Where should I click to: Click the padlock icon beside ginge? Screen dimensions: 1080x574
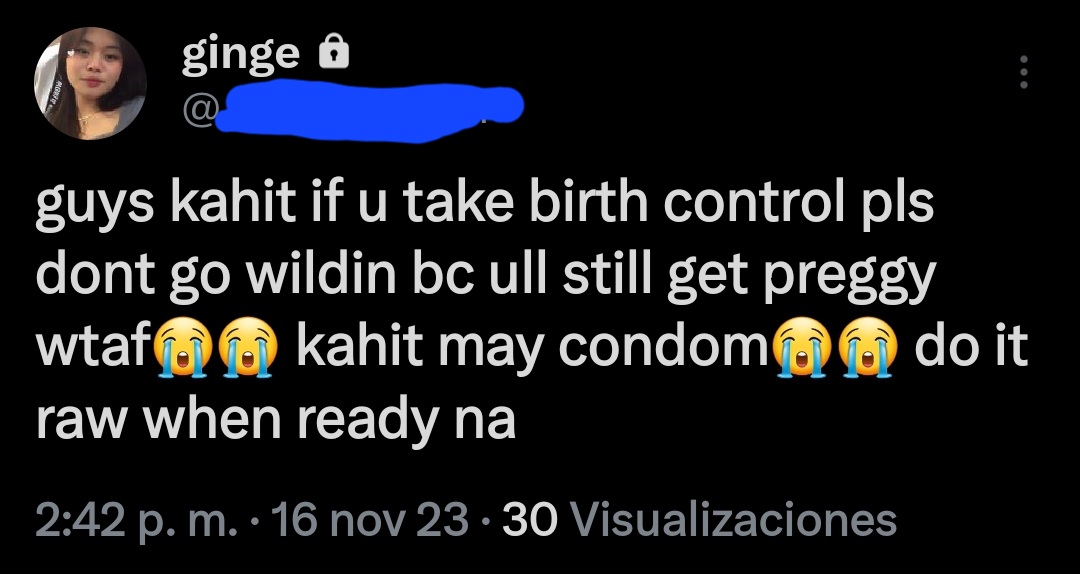coord(333,52)
